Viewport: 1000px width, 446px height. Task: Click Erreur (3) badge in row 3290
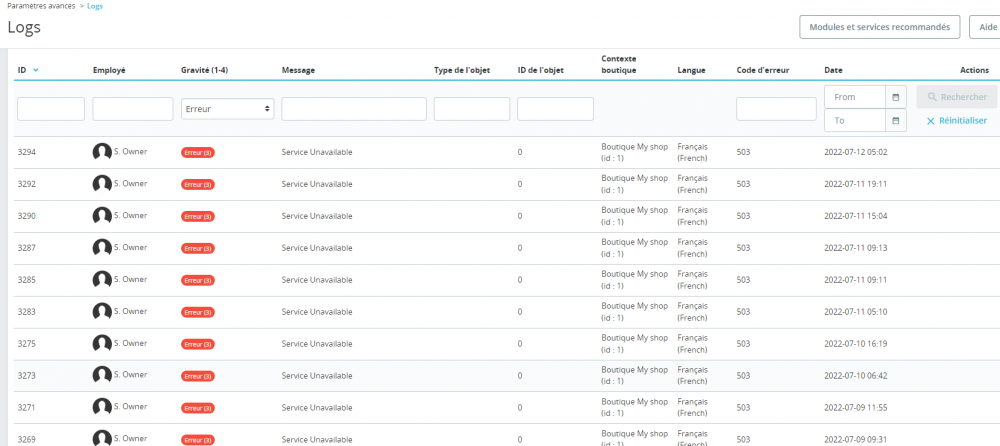198,216
